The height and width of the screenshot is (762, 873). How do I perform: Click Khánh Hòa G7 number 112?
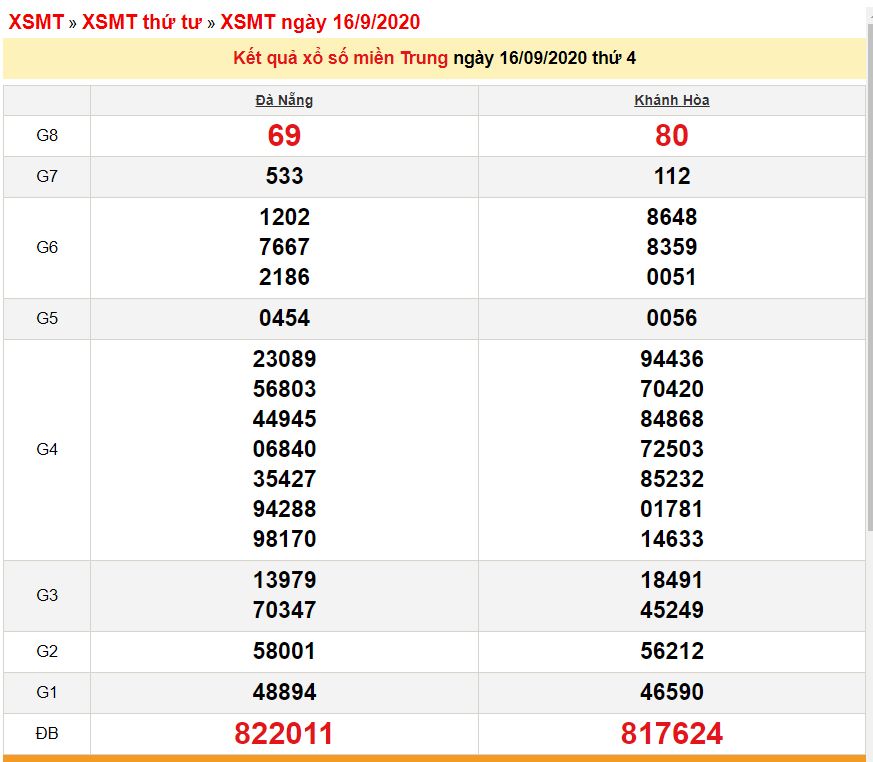coord(672,176)
